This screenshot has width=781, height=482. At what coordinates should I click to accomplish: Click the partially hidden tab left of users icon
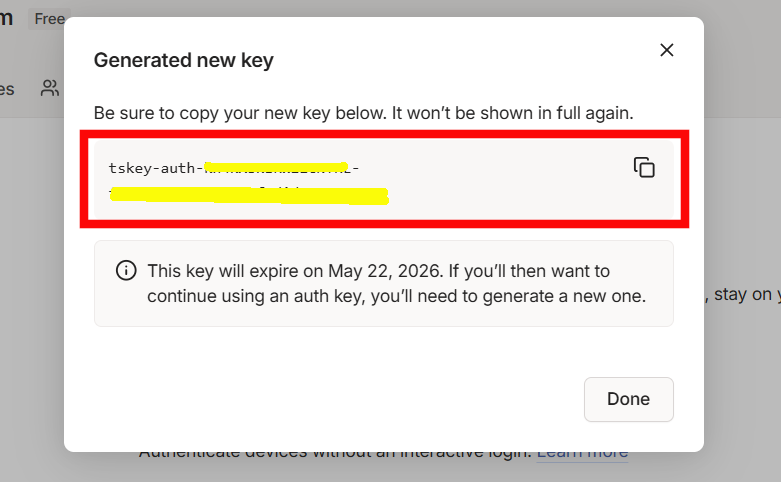7,88
